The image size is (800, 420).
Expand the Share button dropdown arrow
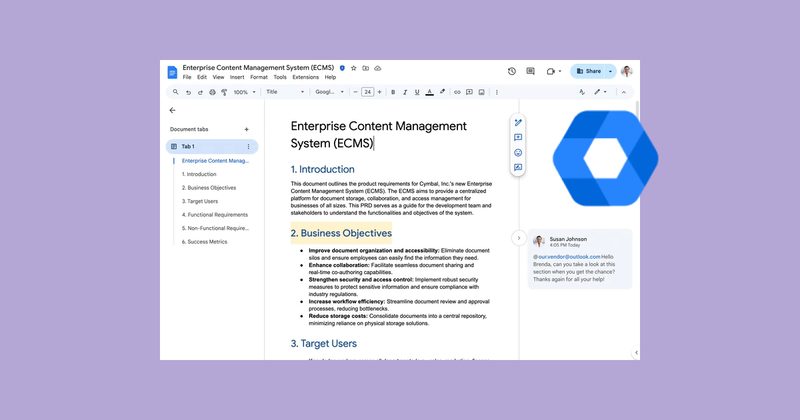610,71
